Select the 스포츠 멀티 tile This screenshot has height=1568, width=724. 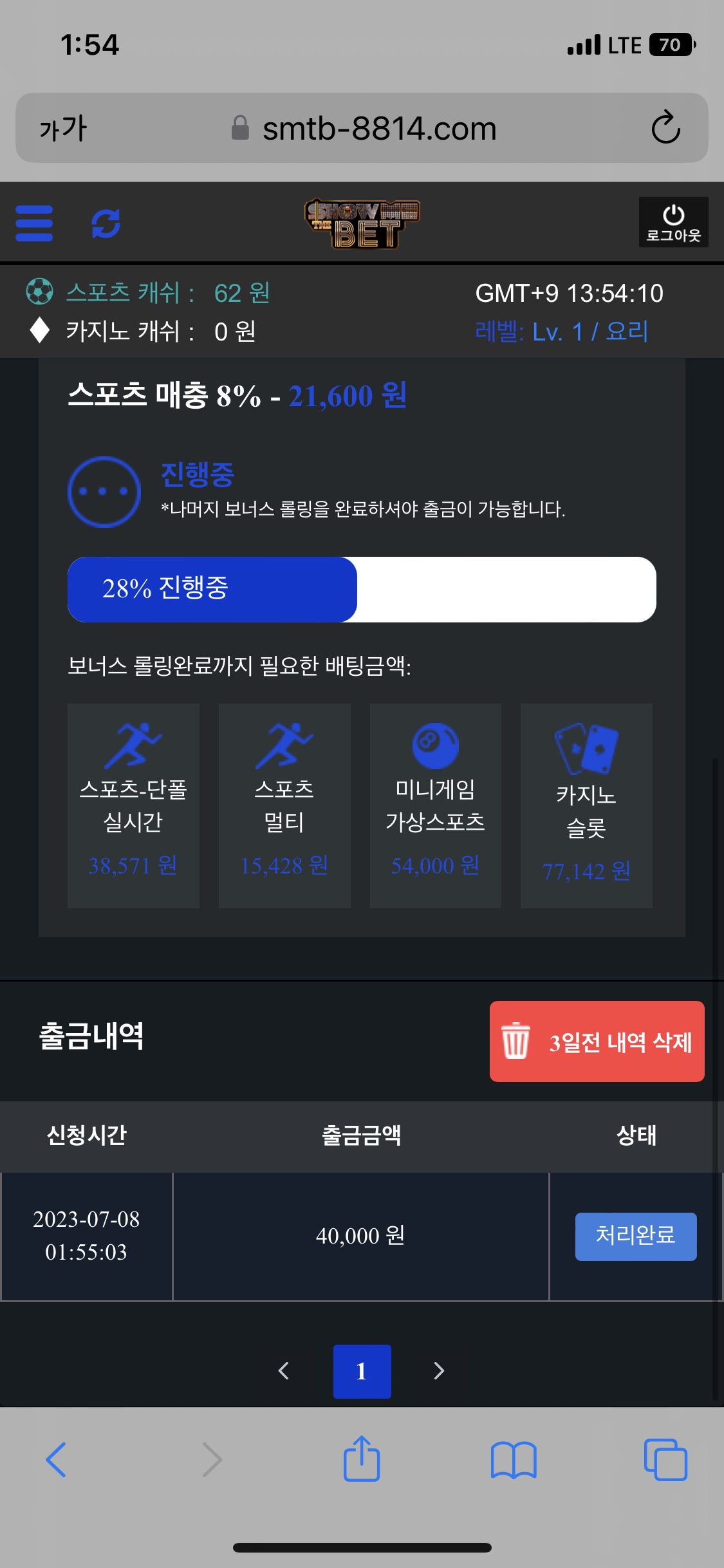[284, 805]
